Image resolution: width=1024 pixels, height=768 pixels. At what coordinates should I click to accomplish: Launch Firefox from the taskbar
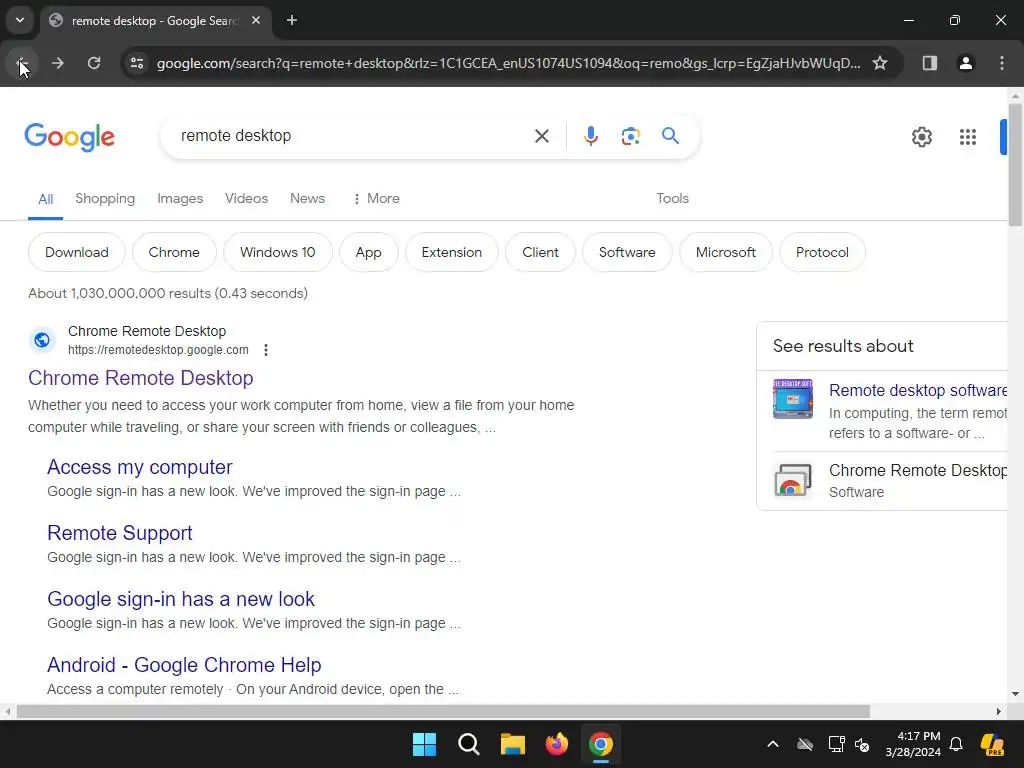click(x=556, y=744)
